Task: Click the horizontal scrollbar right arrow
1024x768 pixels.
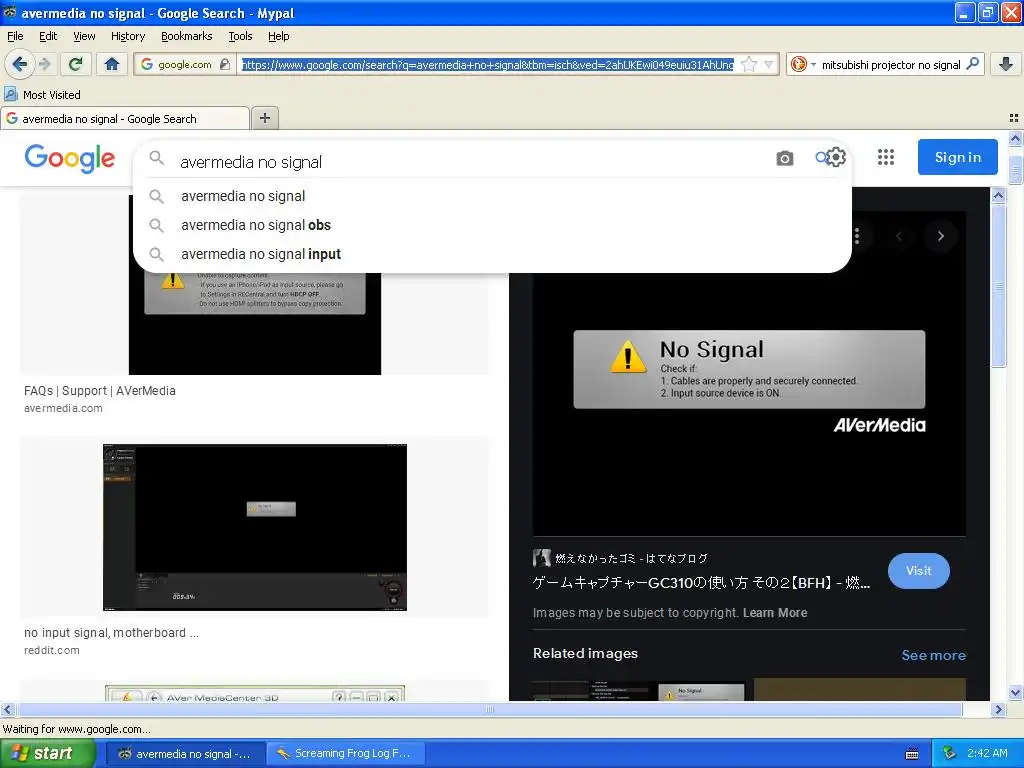Action: tap(998, 709)
